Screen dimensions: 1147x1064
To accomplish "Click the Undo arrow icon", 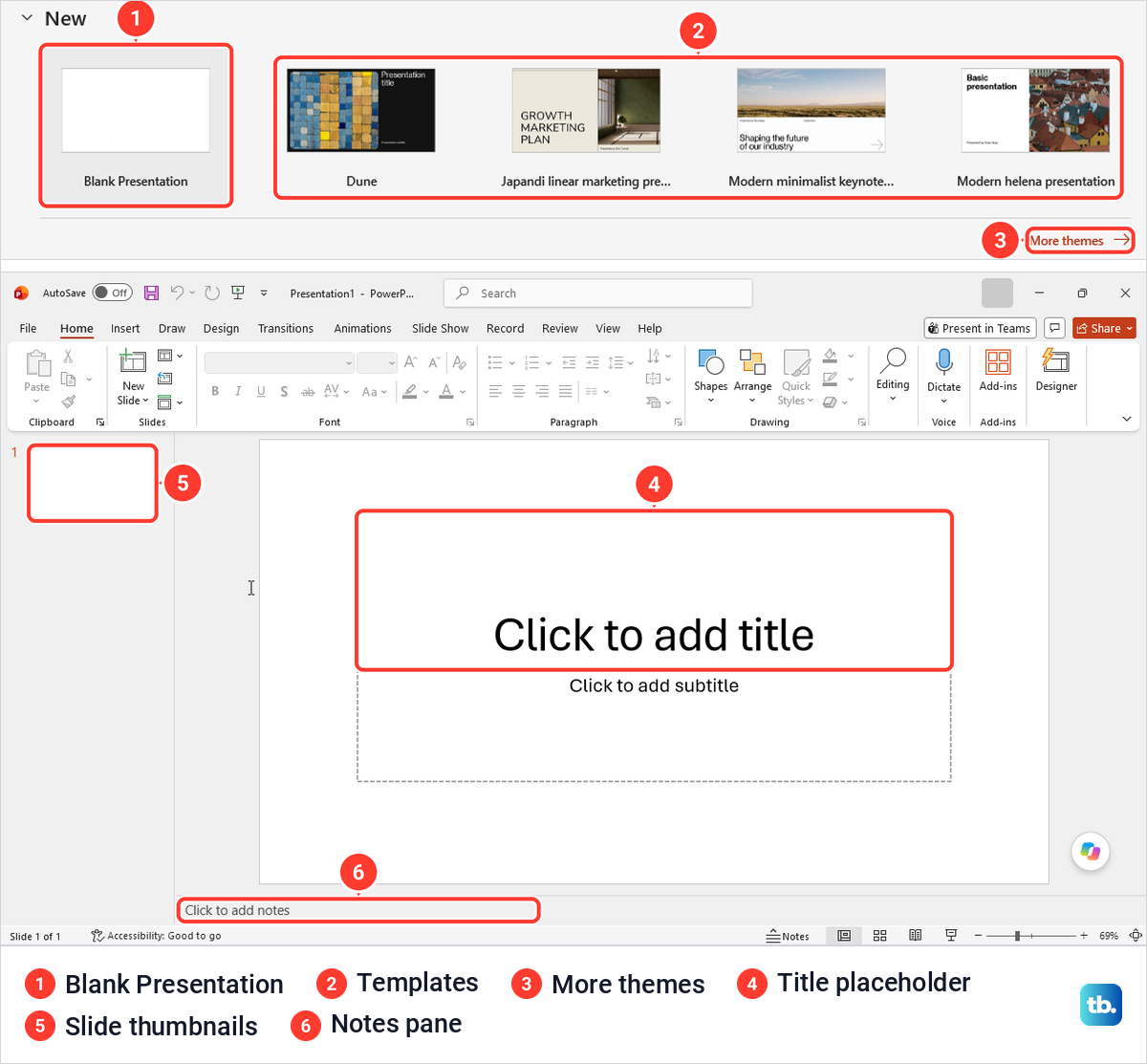I will click(177, 293).
